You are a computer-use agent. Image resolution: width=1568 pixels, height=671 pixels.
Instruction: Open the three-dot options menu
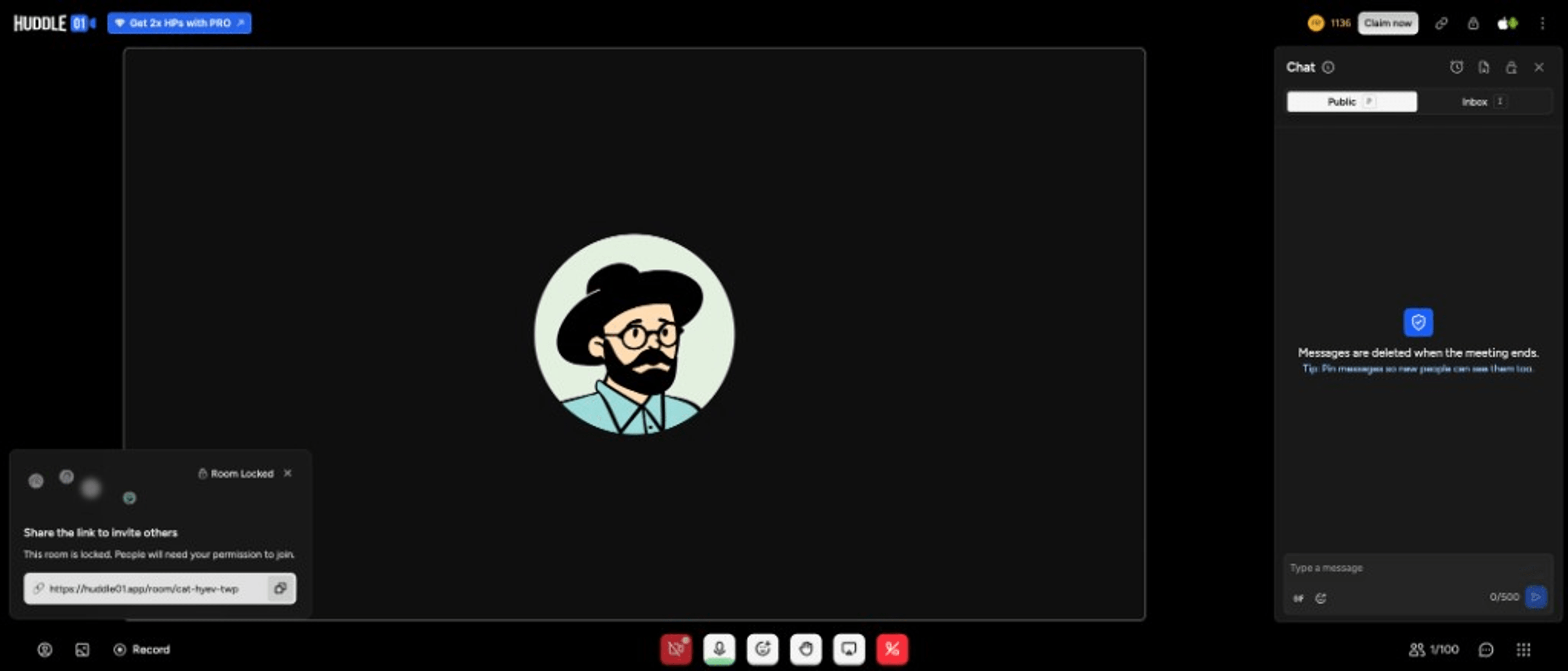[x=1542, y=23]
